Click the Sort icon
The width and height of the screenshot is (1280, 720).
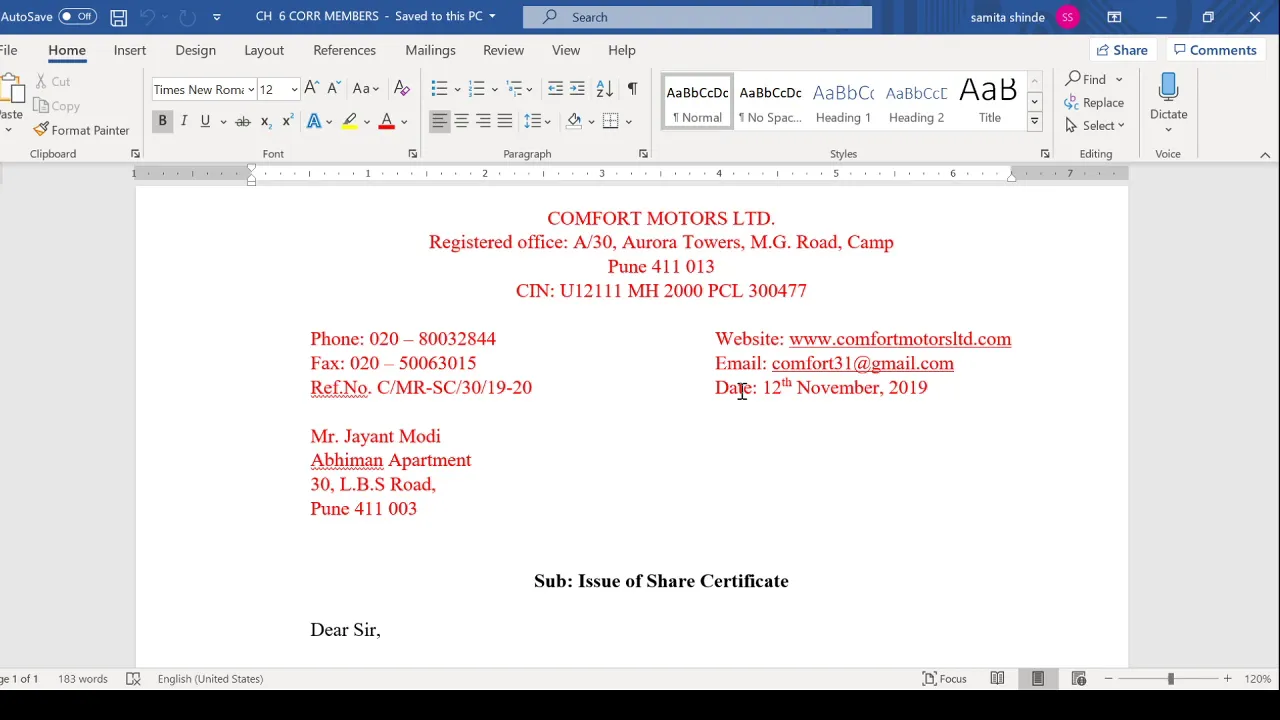pos(604,89)
